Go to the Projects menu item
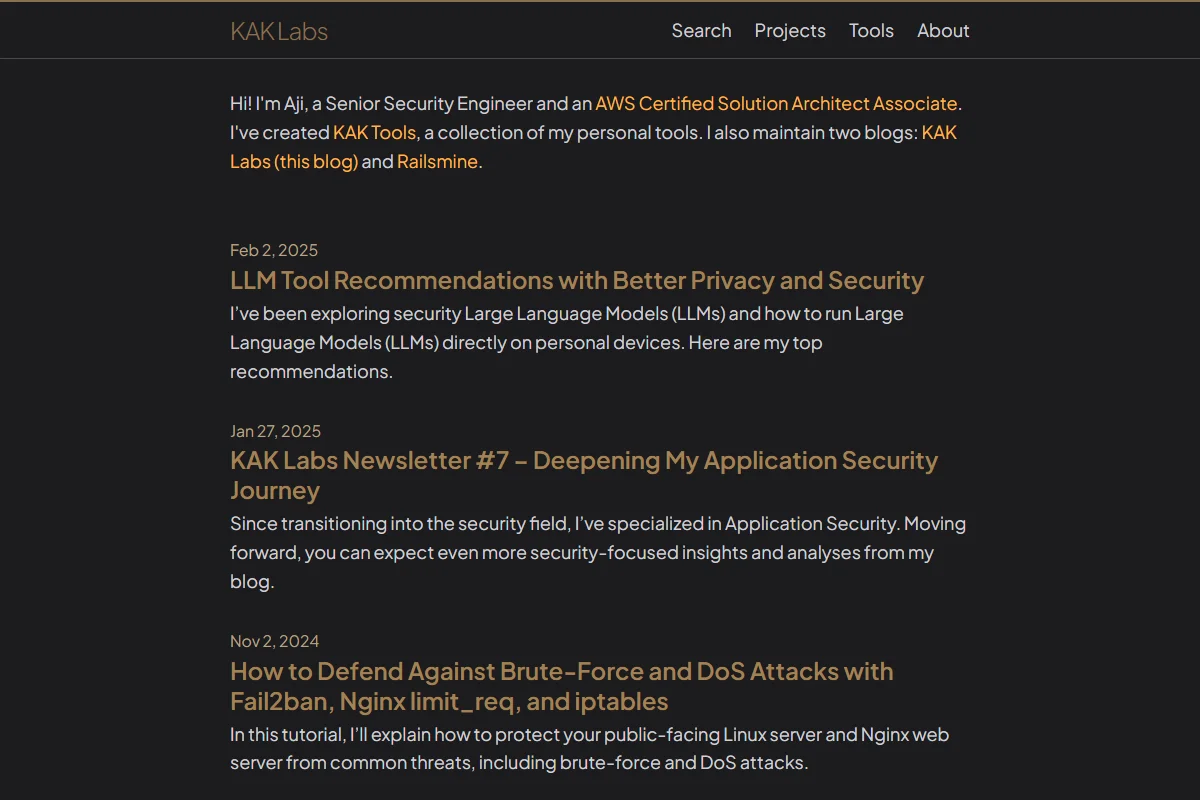The height and width of the screenshot is (800, 1200). coord(790,31)
